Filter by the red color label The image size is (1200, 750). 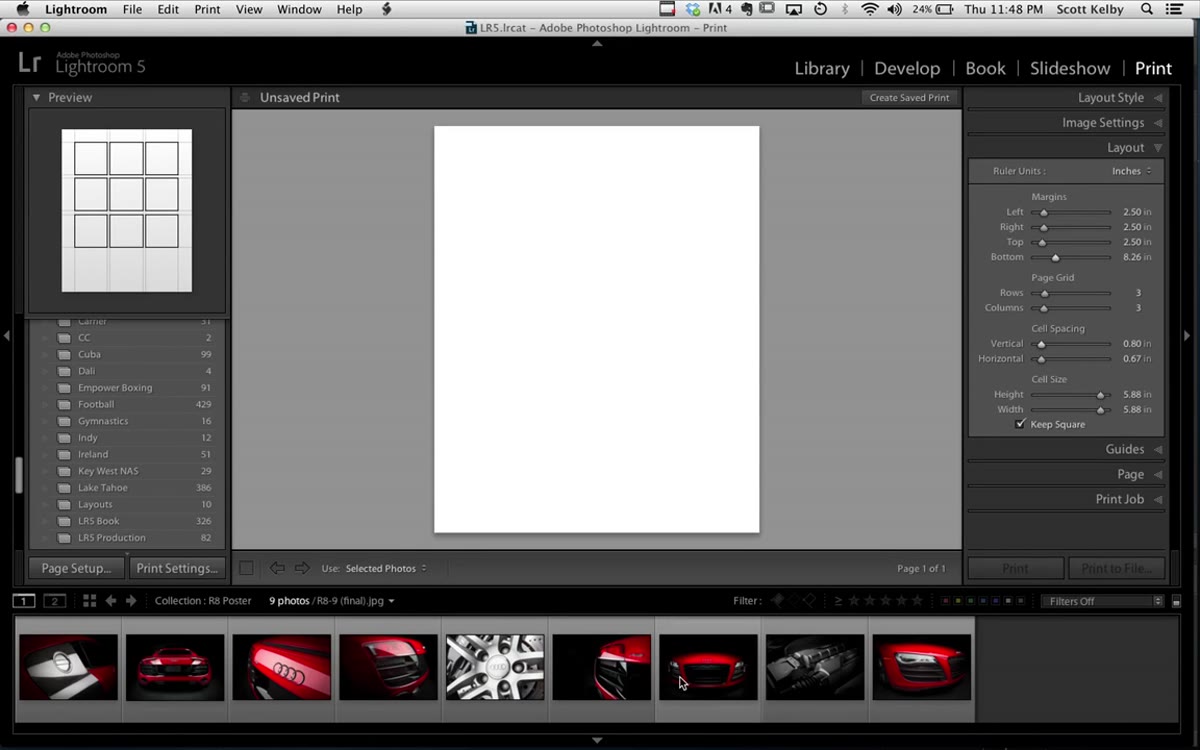[x=946, y=601]
